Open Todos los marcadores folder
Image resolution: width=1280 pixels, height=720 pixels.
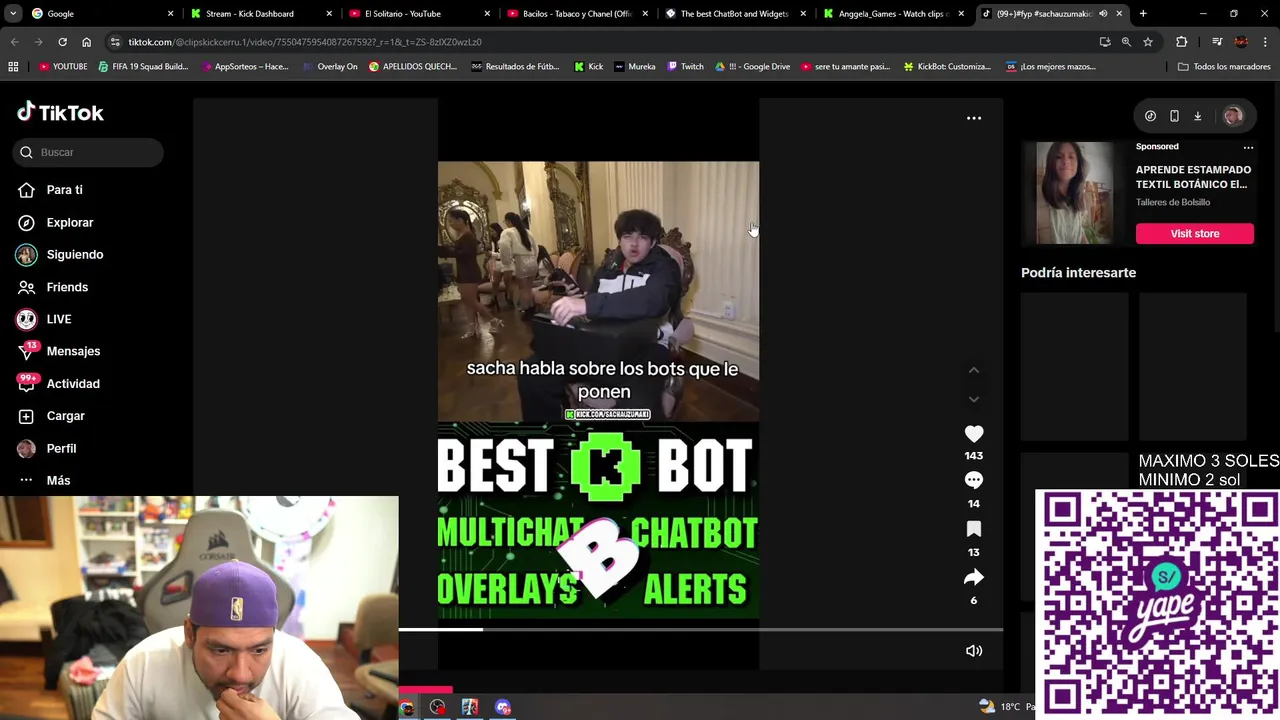tap(1224, 67)
